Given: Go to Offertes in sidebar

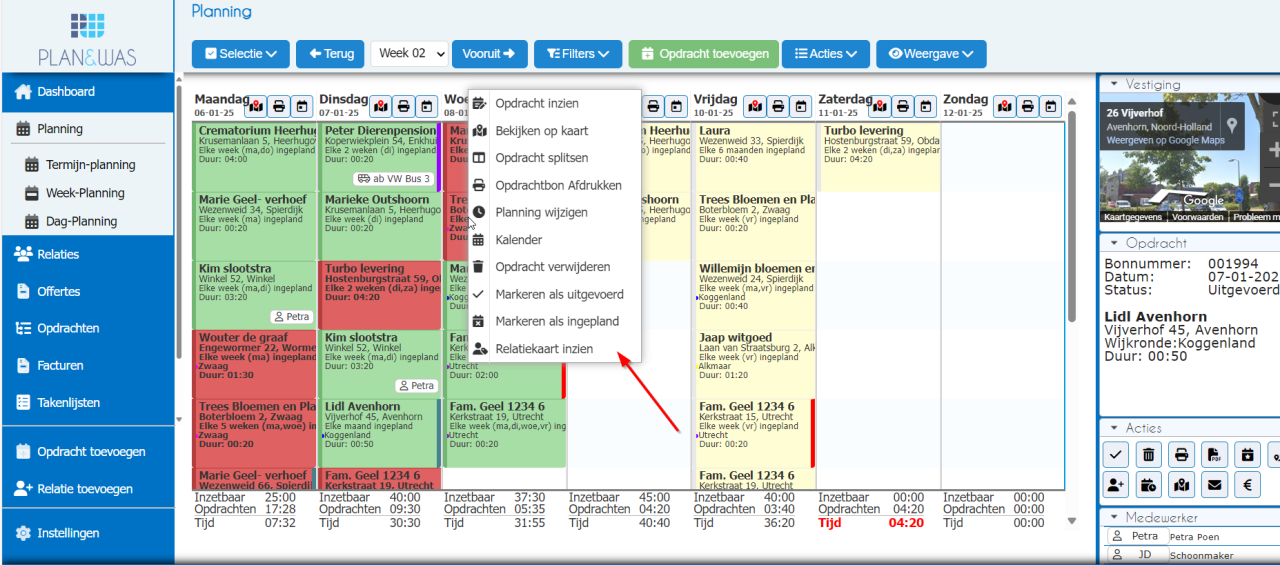Looking at the screenshot, I should (x=87, y=291).
